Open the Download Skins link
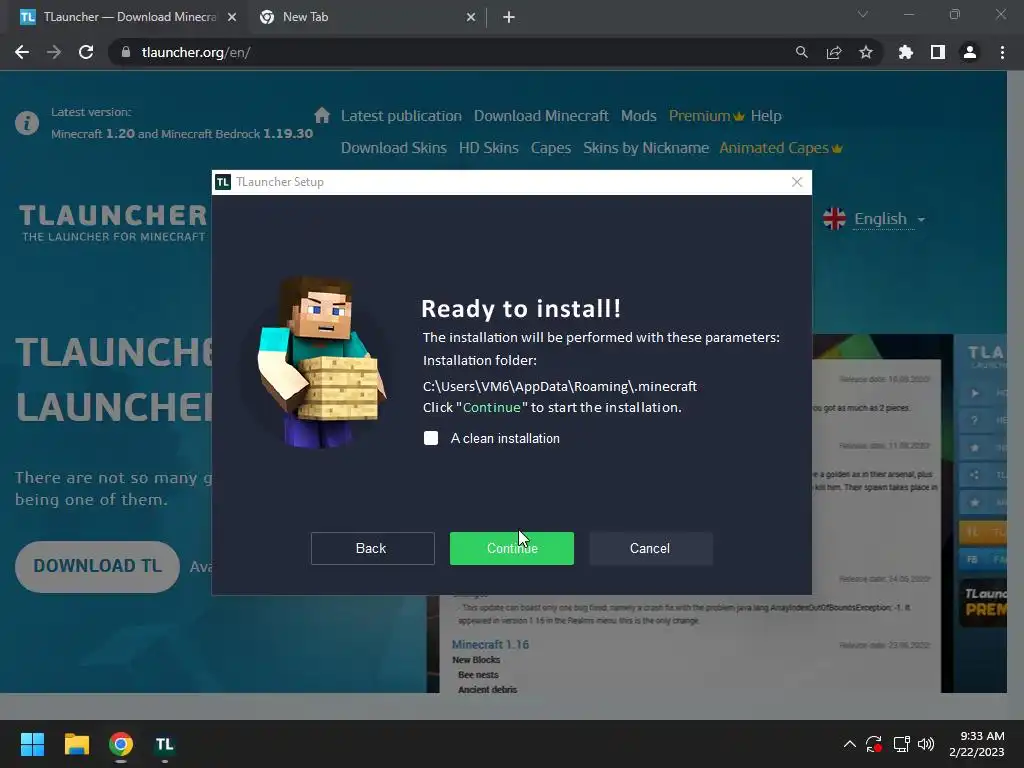 point(394,148)
